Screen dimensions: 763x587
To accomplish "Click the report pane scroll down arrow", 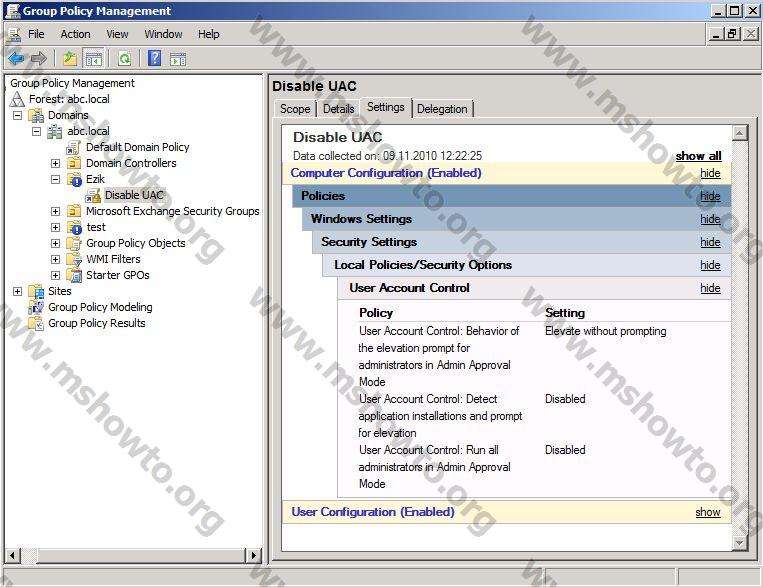I will point(740,542).
